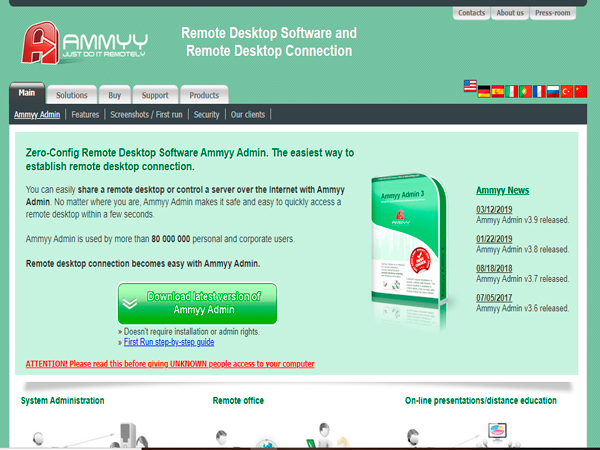Download latest version of Ammyy Admin
Screen dimensions: 600x450
[x=197, y=303]
